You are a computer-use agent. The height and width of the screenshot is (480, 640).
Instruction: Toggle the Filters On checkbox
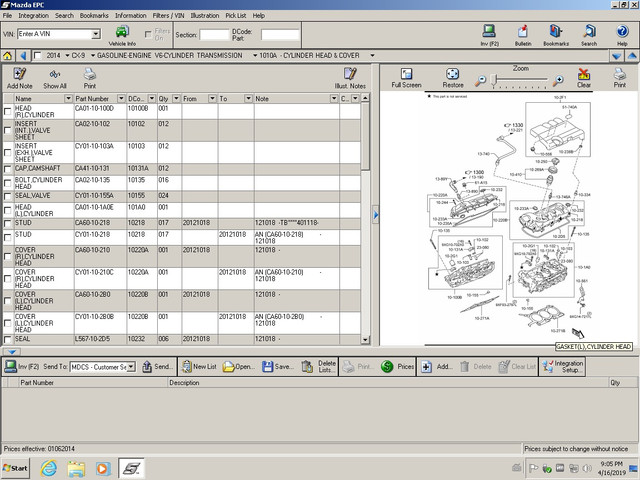[148, 35]
